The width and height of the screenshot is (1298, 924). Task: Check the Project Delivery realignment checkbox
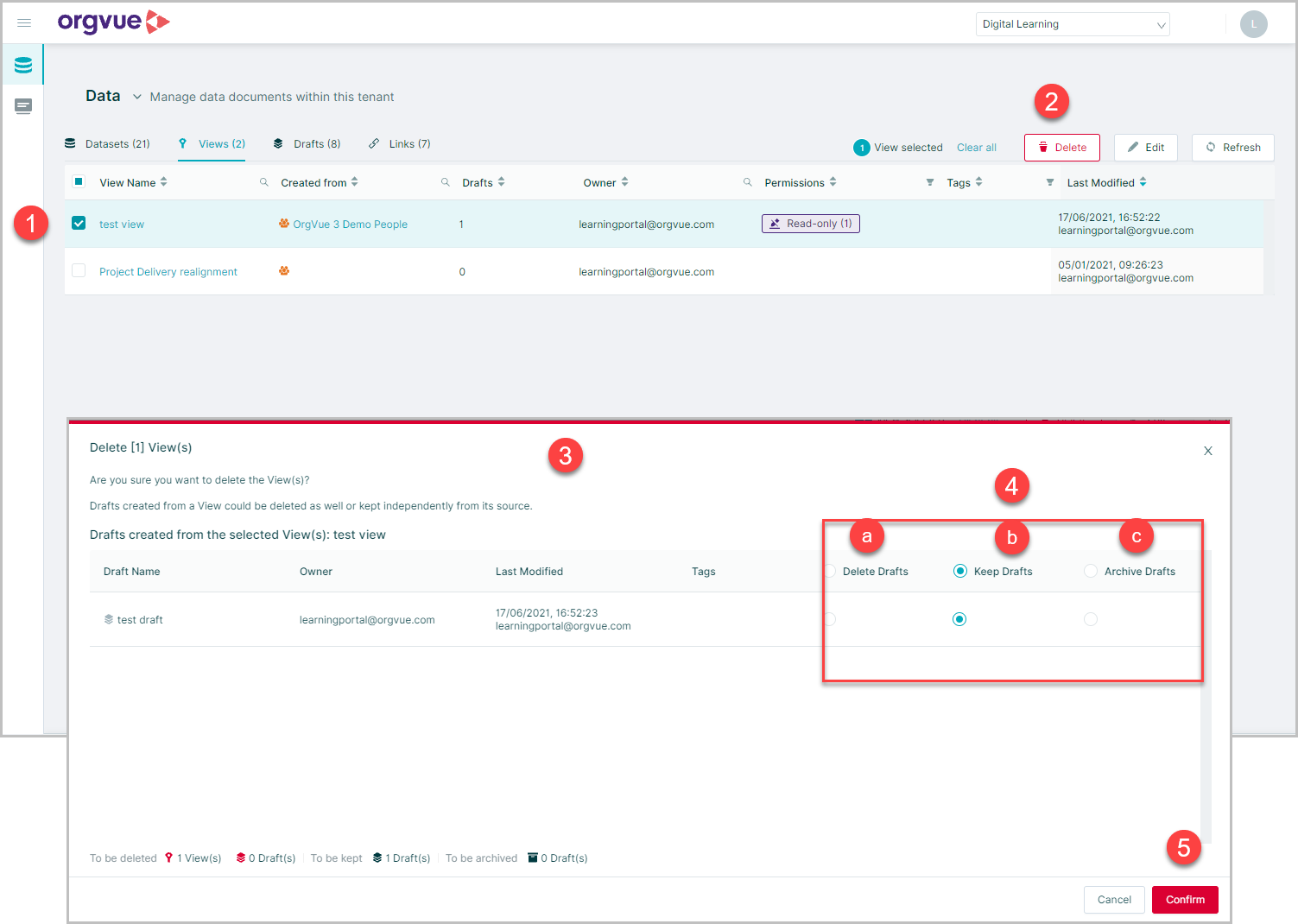click(79, 270)
